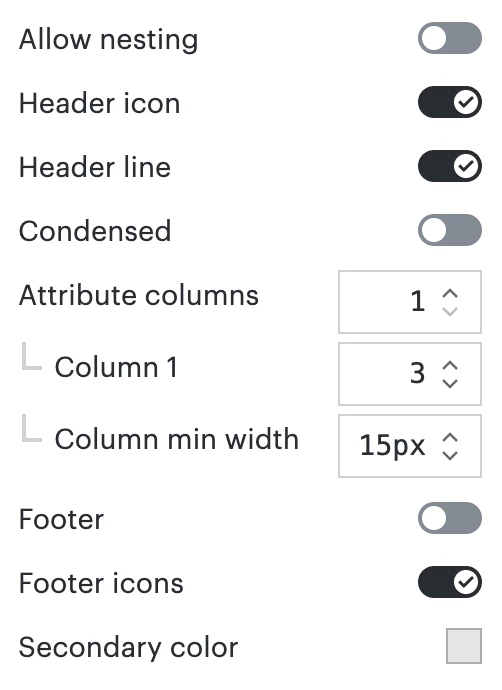502x690 pixels.
Task: Turn on the Footer switch
Action: 450,518
